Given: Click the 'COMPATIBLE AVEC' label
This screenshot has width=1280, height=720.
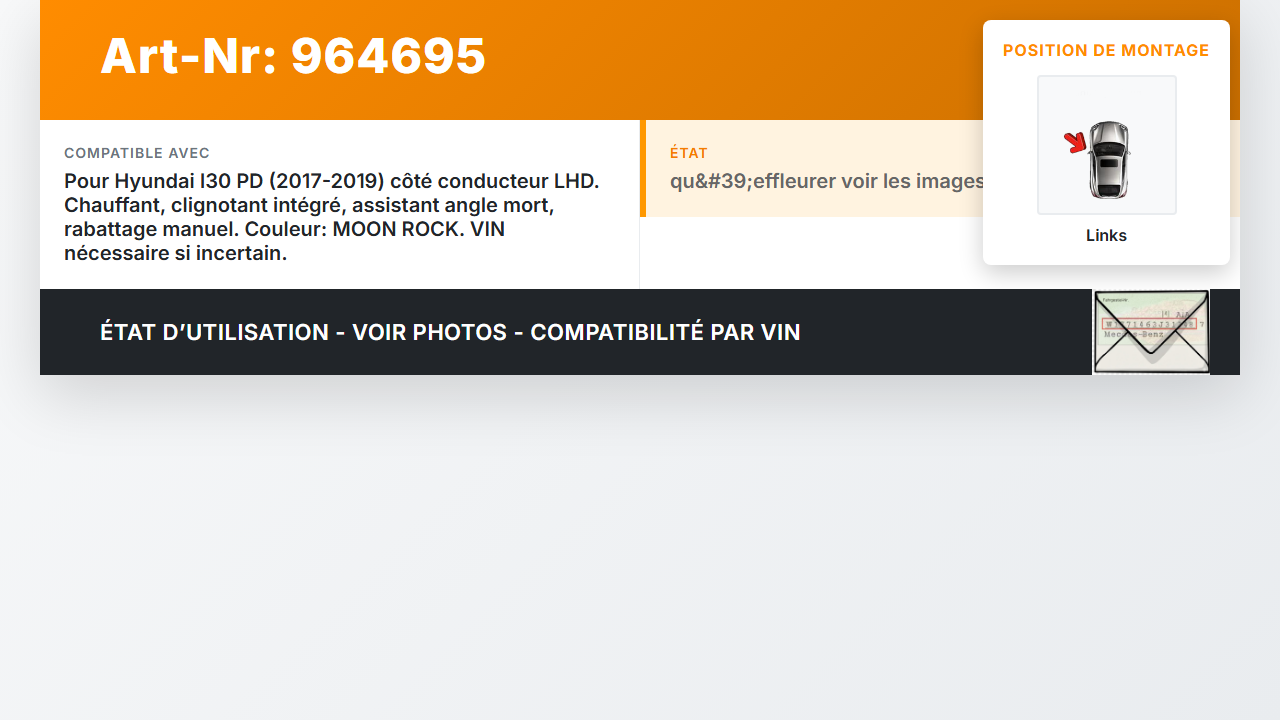Looking at the screenshot, I should pos(137,153).
